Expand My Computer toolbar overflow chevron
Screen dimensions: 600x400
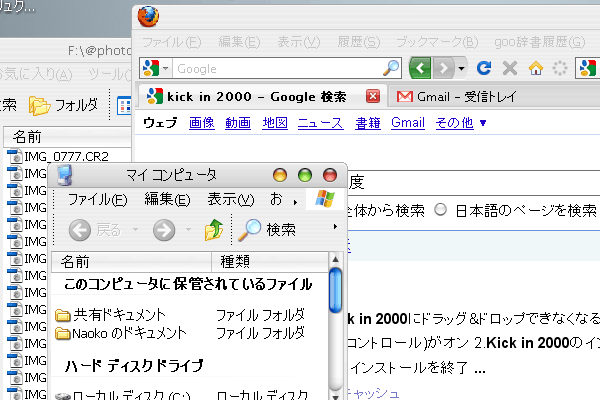pyautogui.click(x=335, y=227)
